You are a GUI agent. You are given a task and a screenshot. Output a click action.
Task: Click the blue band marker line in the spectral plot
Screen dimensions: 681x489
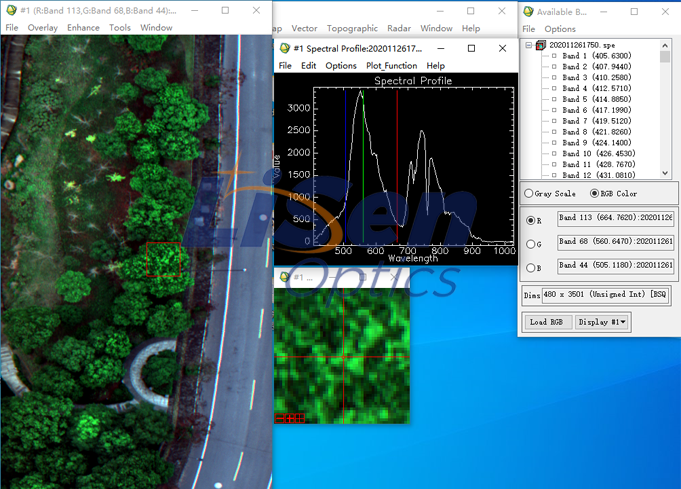(x=345, y=166)
